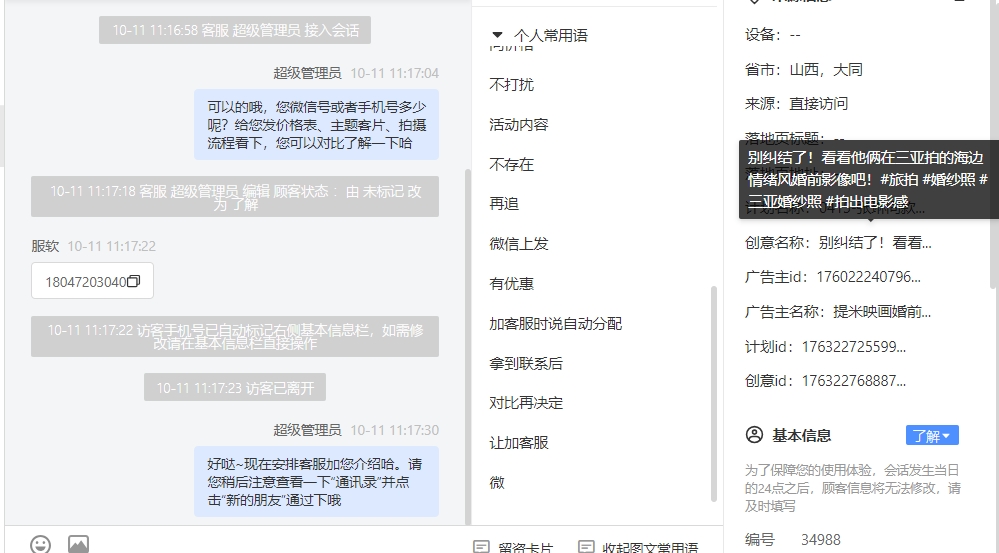This screenshot has height=553, width=999.
Task: Click the visitor info panel scrollbar
Action: point(993,143)
